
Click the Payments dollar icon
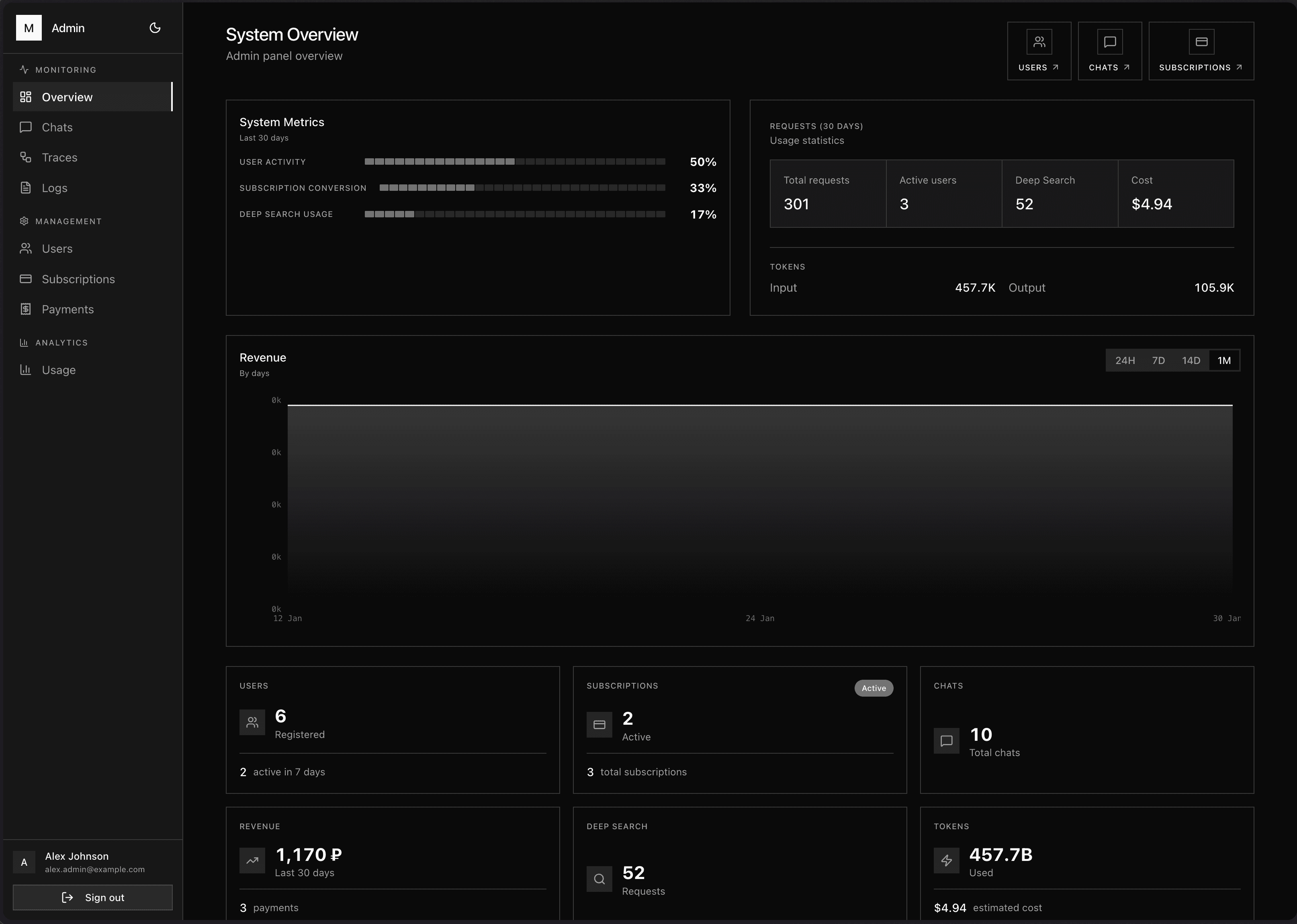26,309
